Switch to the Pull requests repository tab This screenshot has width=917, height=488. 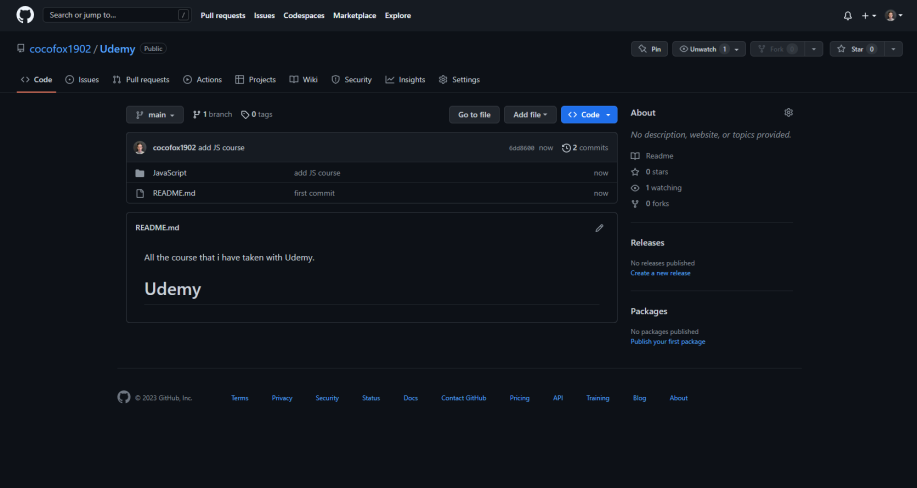tap(141, 80)
